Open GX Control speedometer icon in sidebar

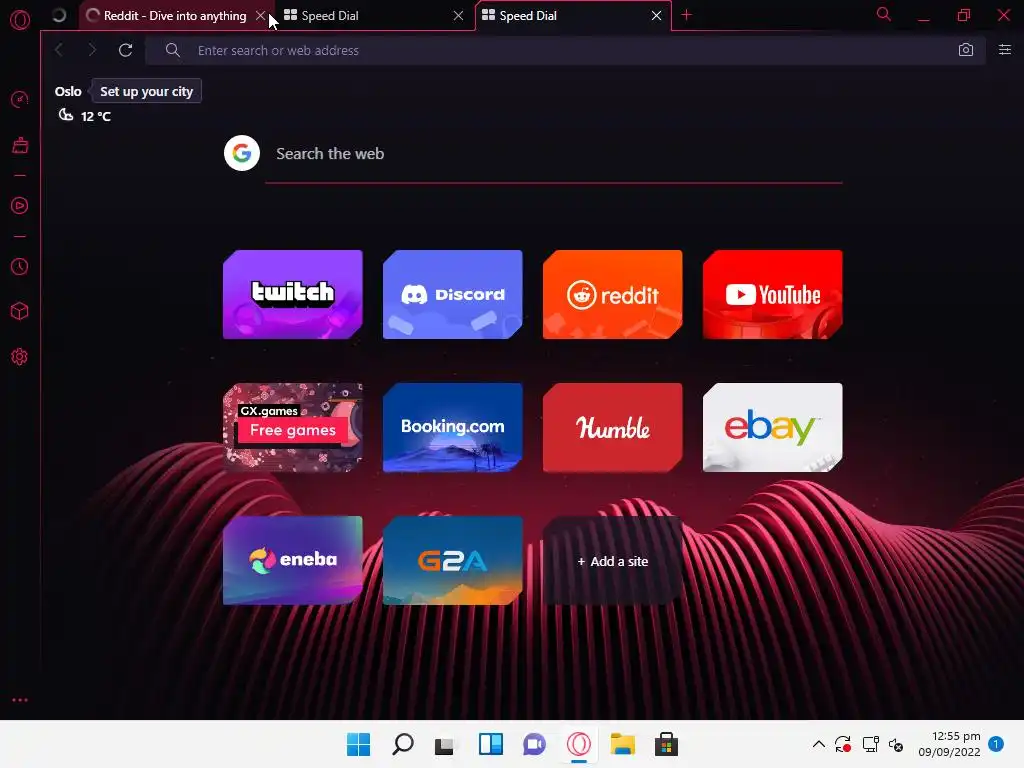click(x=20, y=99)
